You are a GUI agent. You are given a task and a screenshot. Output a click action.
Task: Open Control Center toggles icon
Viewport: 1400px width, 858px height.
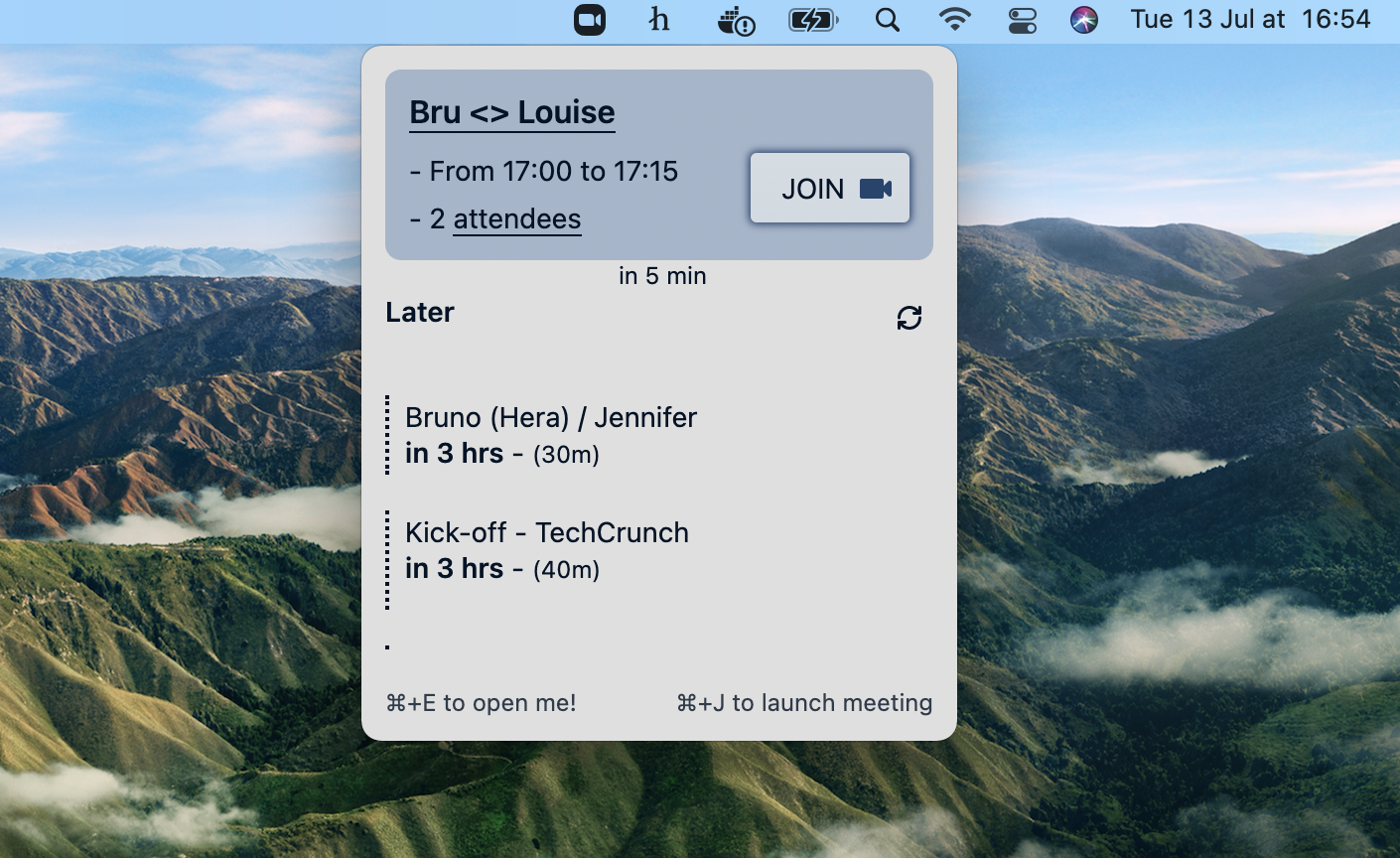click(1023, 20)
